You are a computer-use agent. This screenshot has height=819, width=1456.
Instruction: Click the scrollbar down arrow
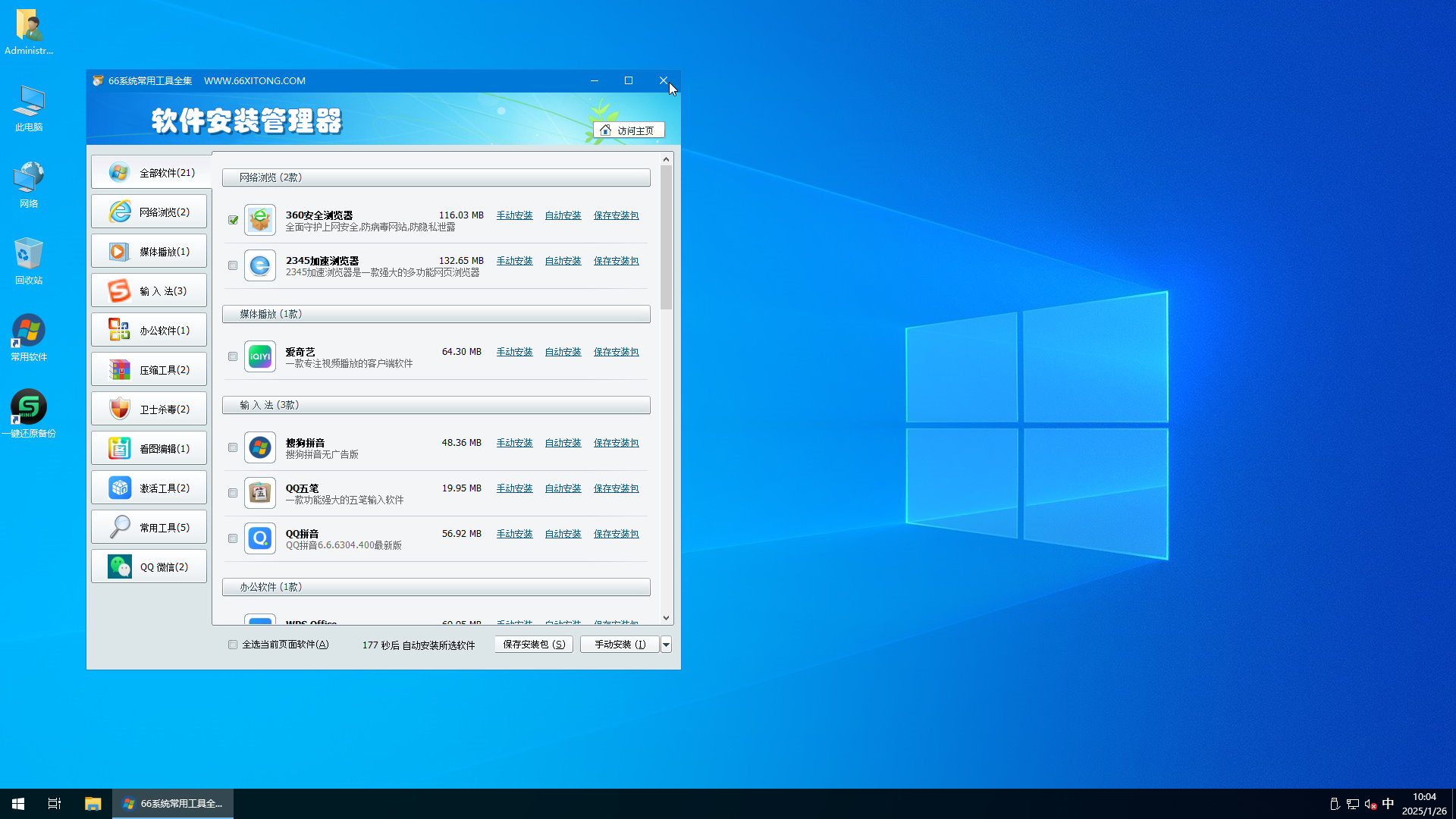click(x=666, y=618)
